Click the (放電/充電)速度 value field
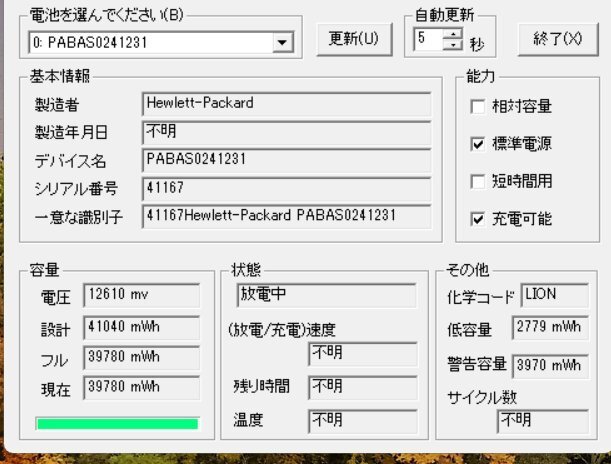Viewport: 611px width, 464px height. [x=363, y=354]
